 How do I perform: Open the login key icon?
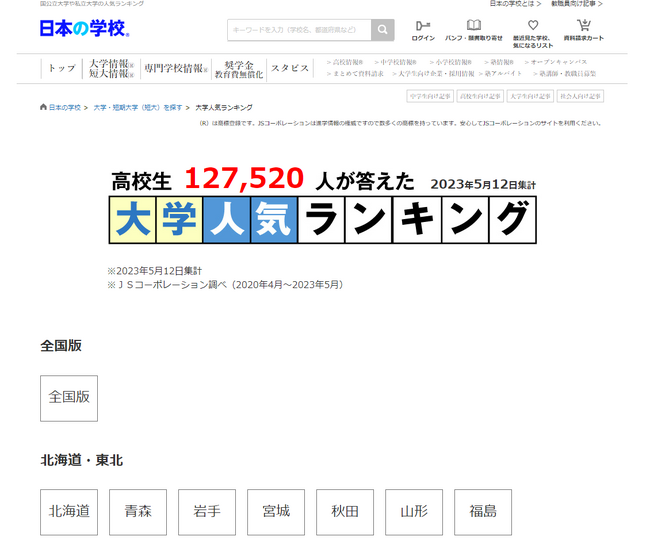(x=423, y=26)
